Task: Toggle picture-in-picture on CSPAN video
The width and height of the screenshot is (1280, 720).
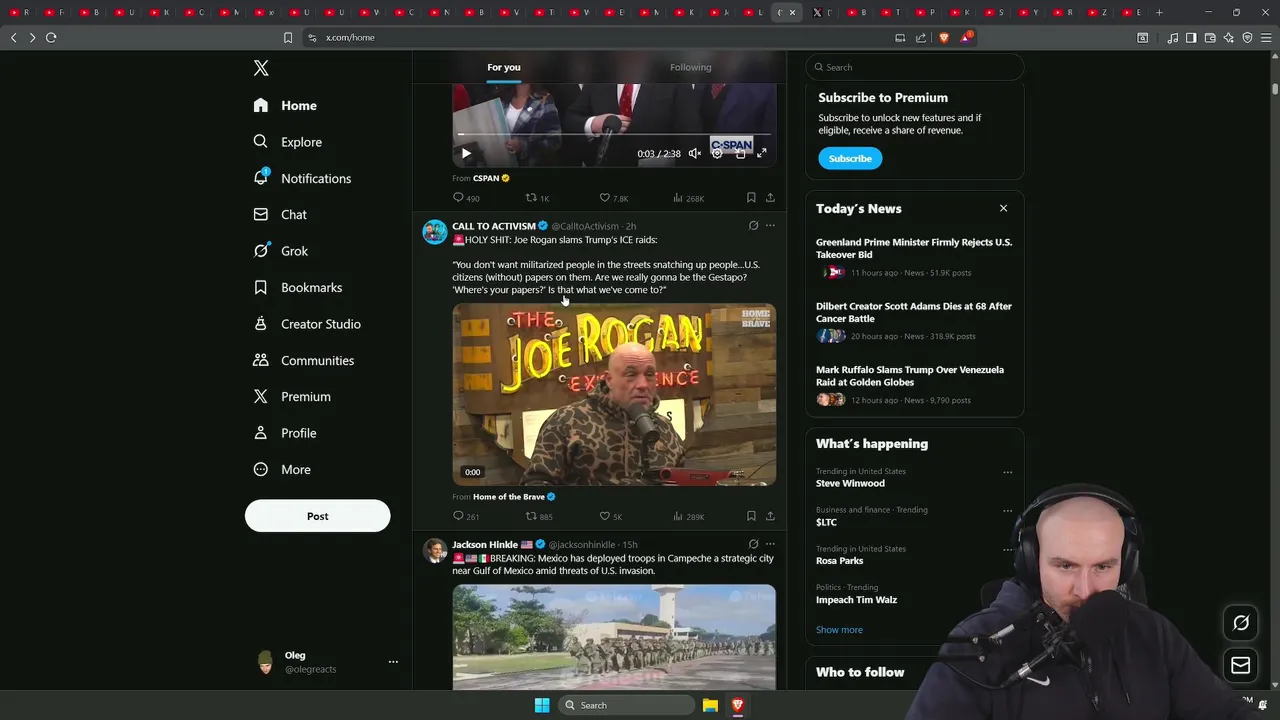Action: [740, 153]
